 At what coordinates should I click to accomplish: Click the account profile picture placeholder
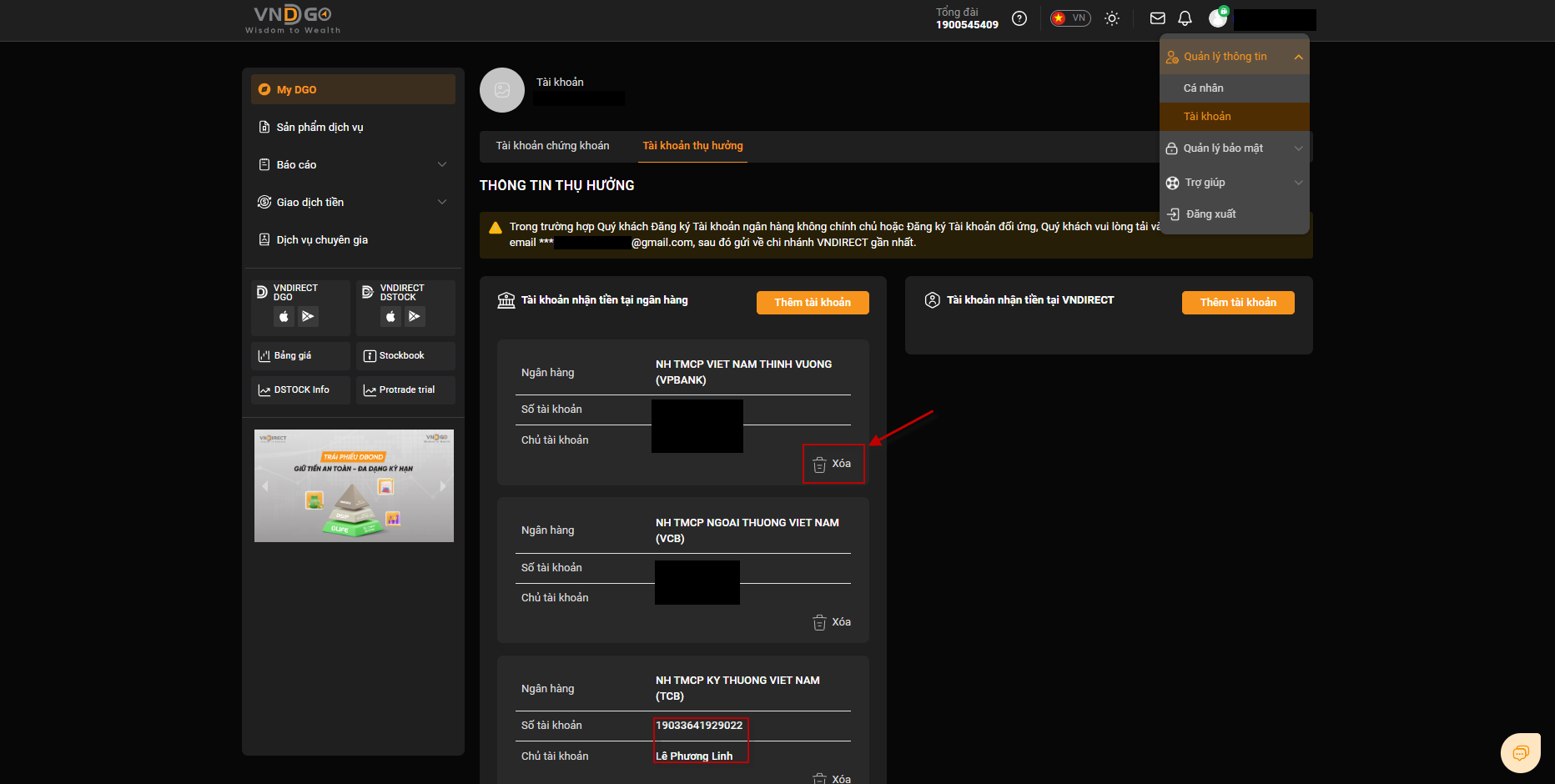[502, 90]
